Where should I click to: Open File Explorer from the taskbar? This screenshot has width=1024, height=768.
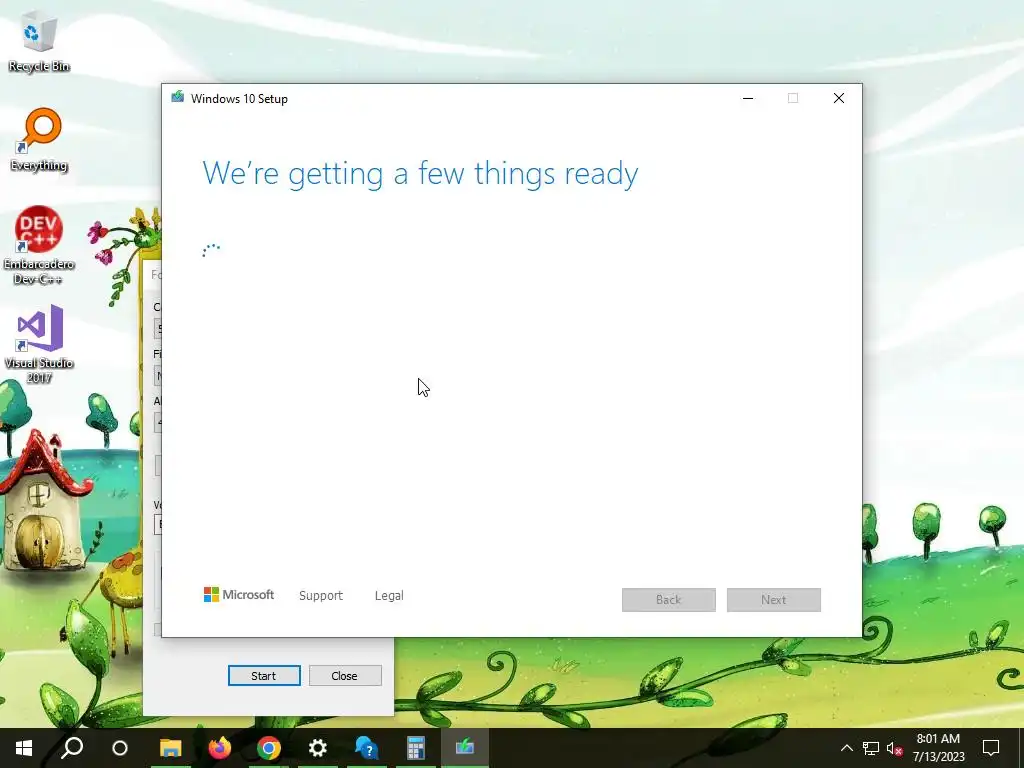tap(170, 748)
